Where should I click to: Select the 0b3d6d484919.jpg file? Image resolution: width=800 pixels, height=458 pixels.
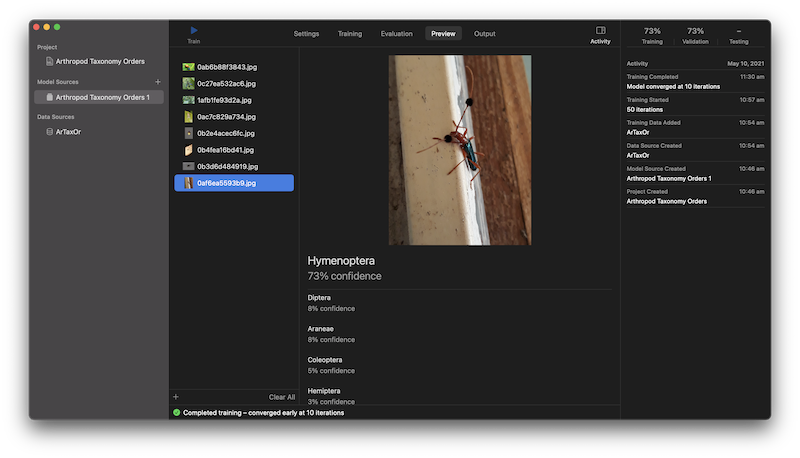[226, 166]
